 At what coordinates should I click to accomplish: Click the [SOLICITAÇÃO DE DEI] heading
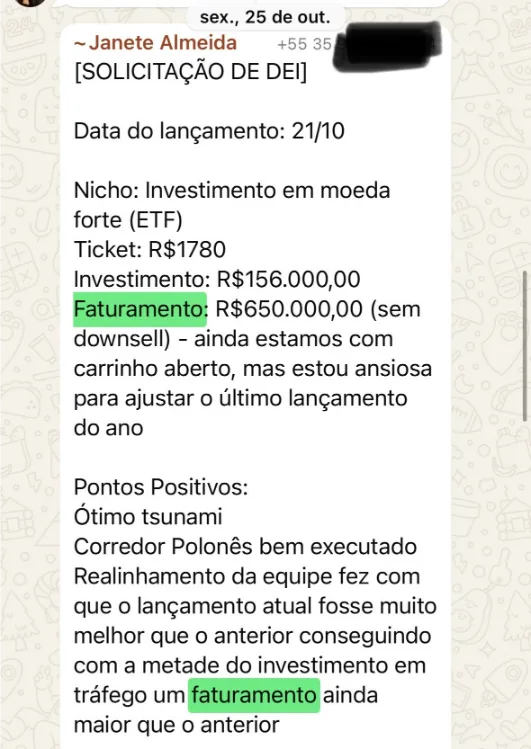coord(191,72)
